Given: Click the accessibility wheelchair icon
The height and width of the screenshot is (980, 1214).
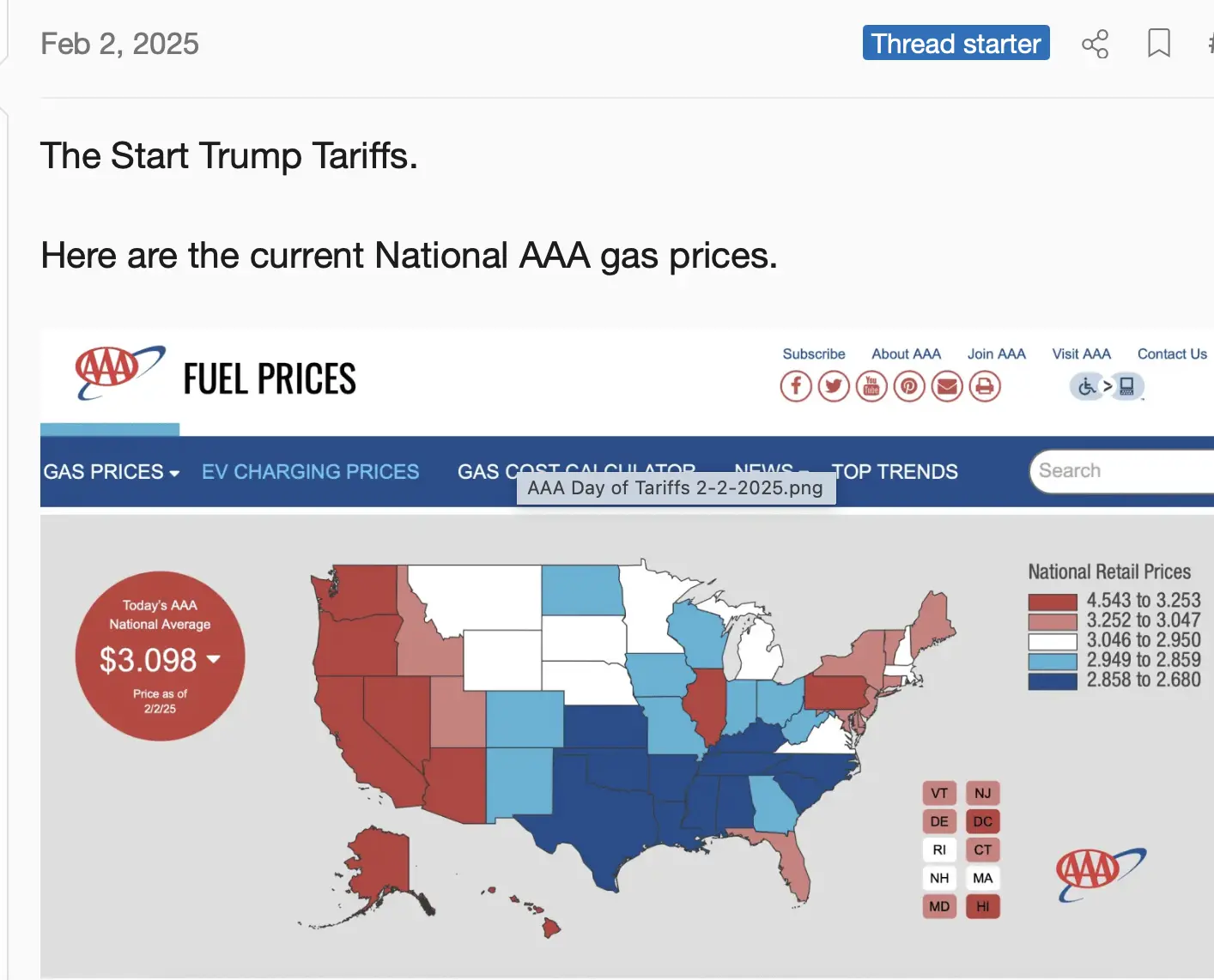Looking at the screenshot, I should (x=1088, y=387).
